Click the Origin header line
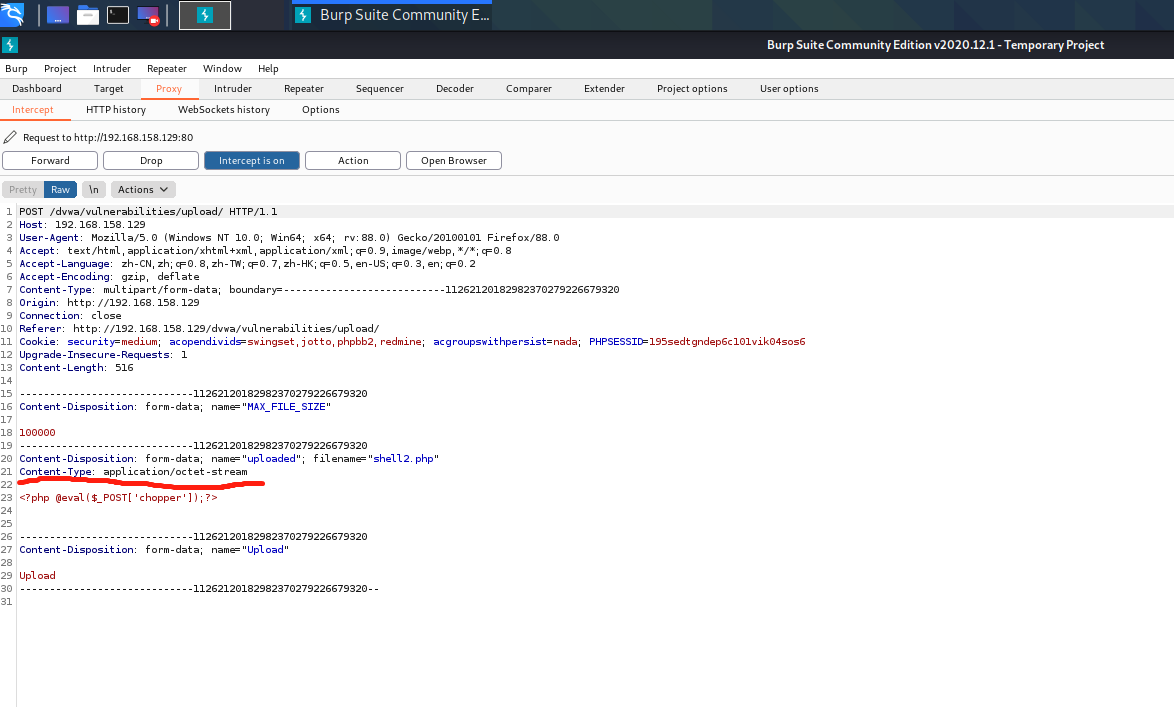 (109, 303)
